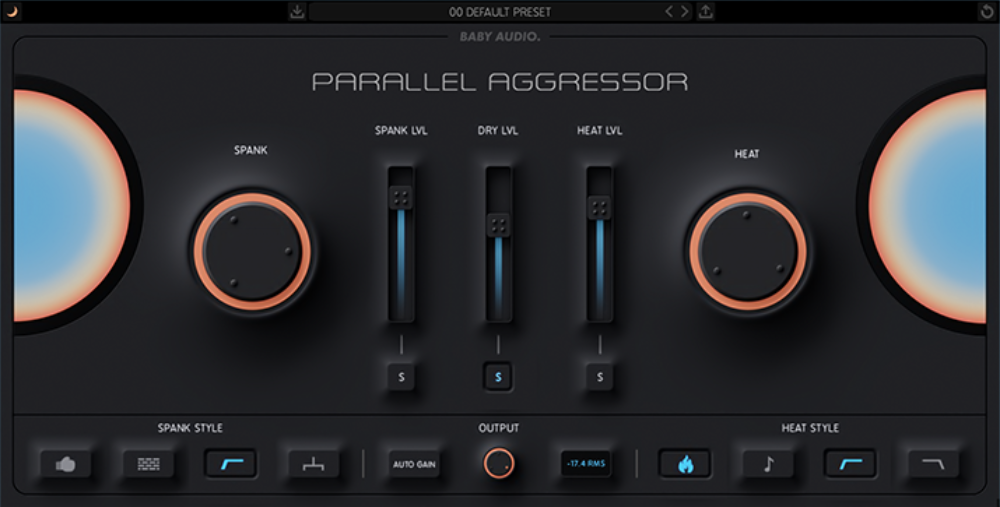
Task: Select the fist Spank Style icon
Action: [x=66, y=464]
